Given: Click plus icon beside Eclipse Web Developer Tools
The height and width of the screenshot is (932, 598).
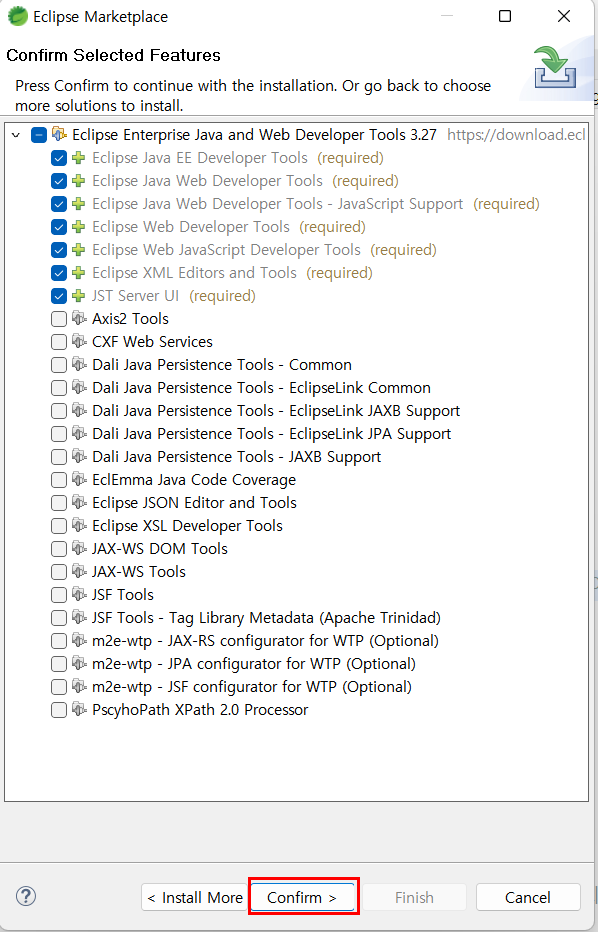Looking at the screenshot, I should 78,227.
